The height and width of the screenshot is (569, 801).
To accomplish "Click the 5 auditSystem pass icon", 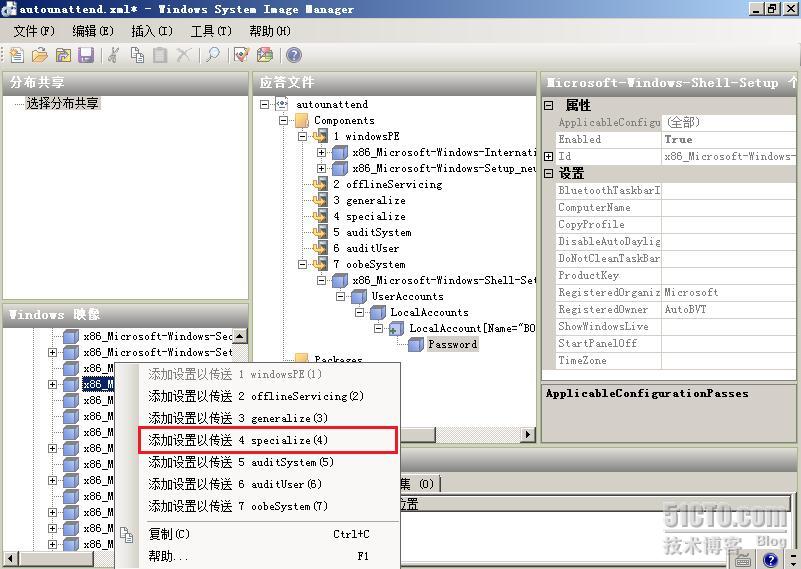I will click(320, 232).
